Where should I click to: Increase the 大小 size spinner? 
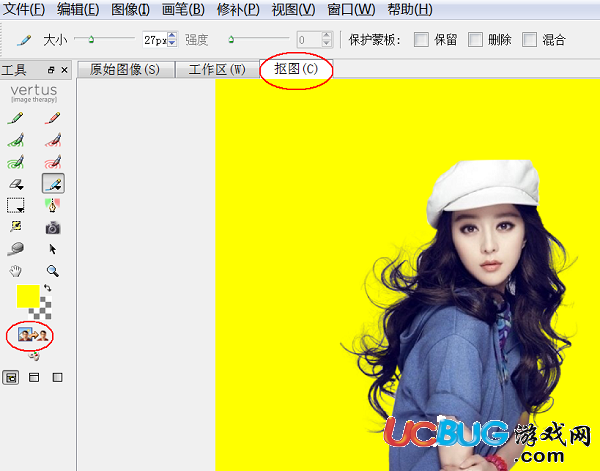click(x=172, y=36)
